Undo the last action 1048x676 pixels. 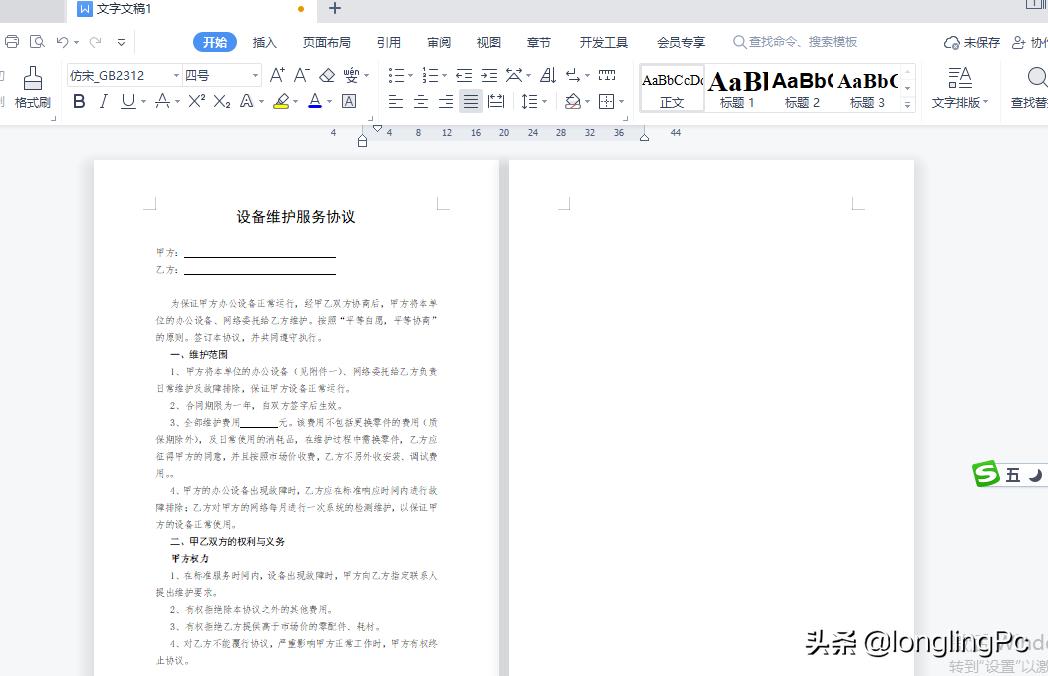[60, 42]
